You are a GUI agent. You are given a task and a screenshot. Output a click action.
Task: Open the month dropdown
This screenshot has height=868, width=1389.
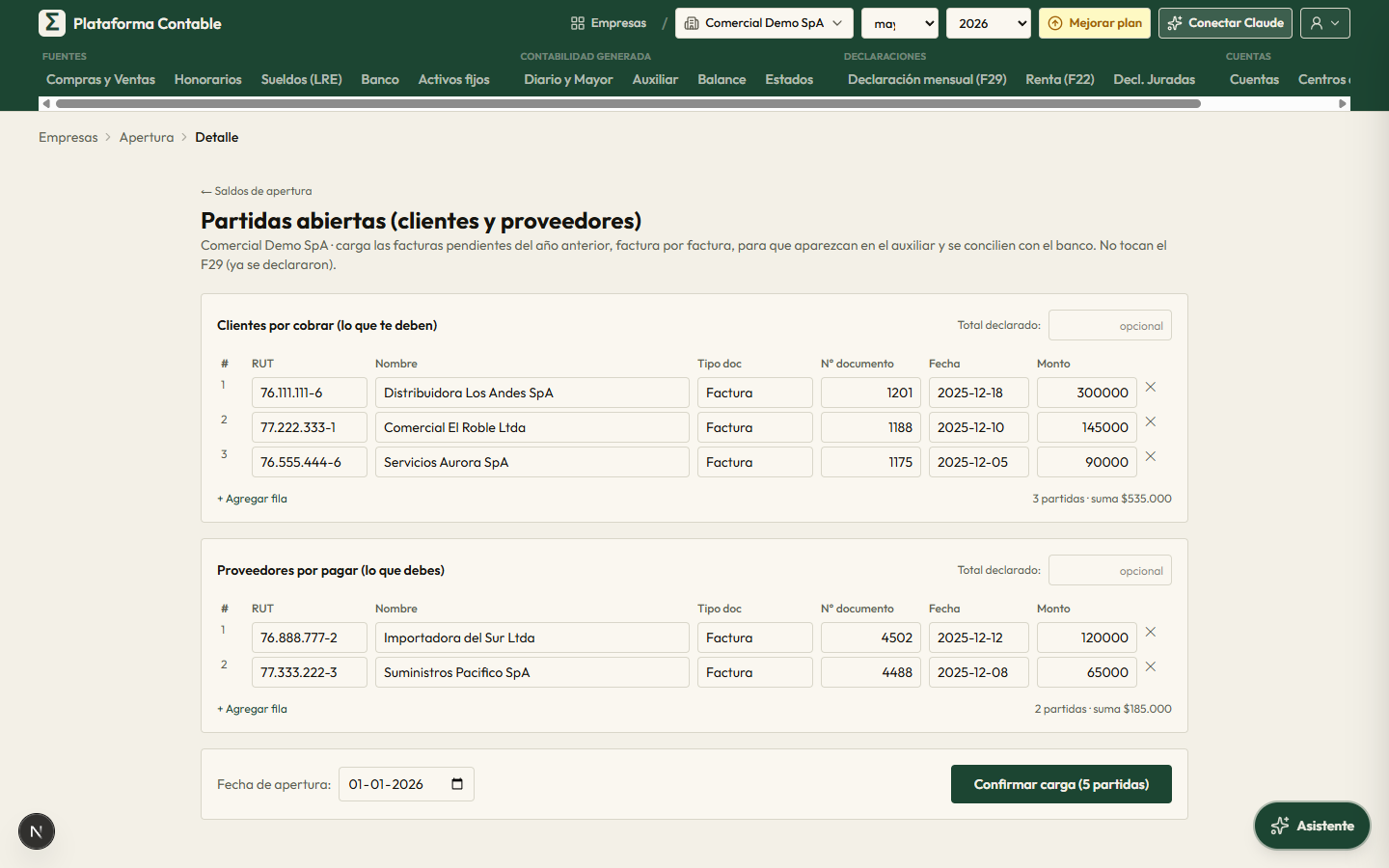pyautogui.click(x=900, y=23)
